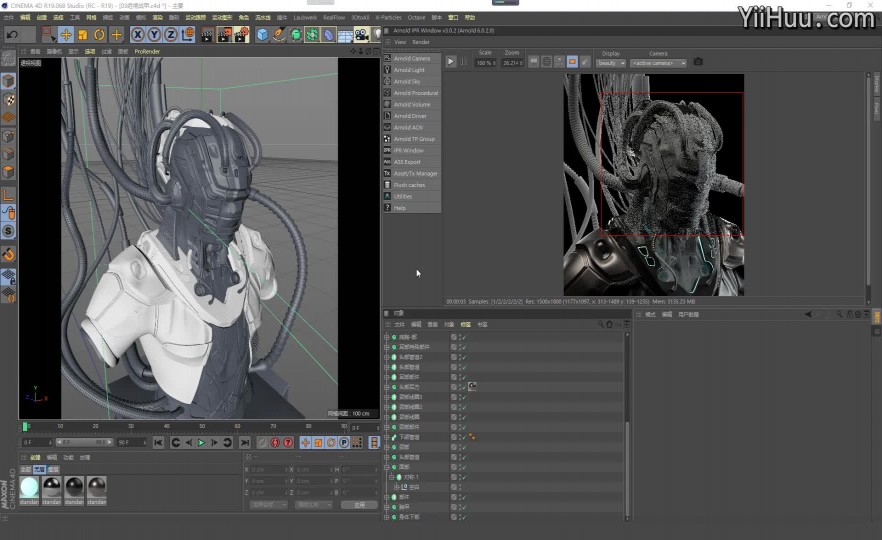Viewport: 882px width, 540px height.
Task: Open the IPR Display dropdown showing beauty
Action: coord(611,63)
